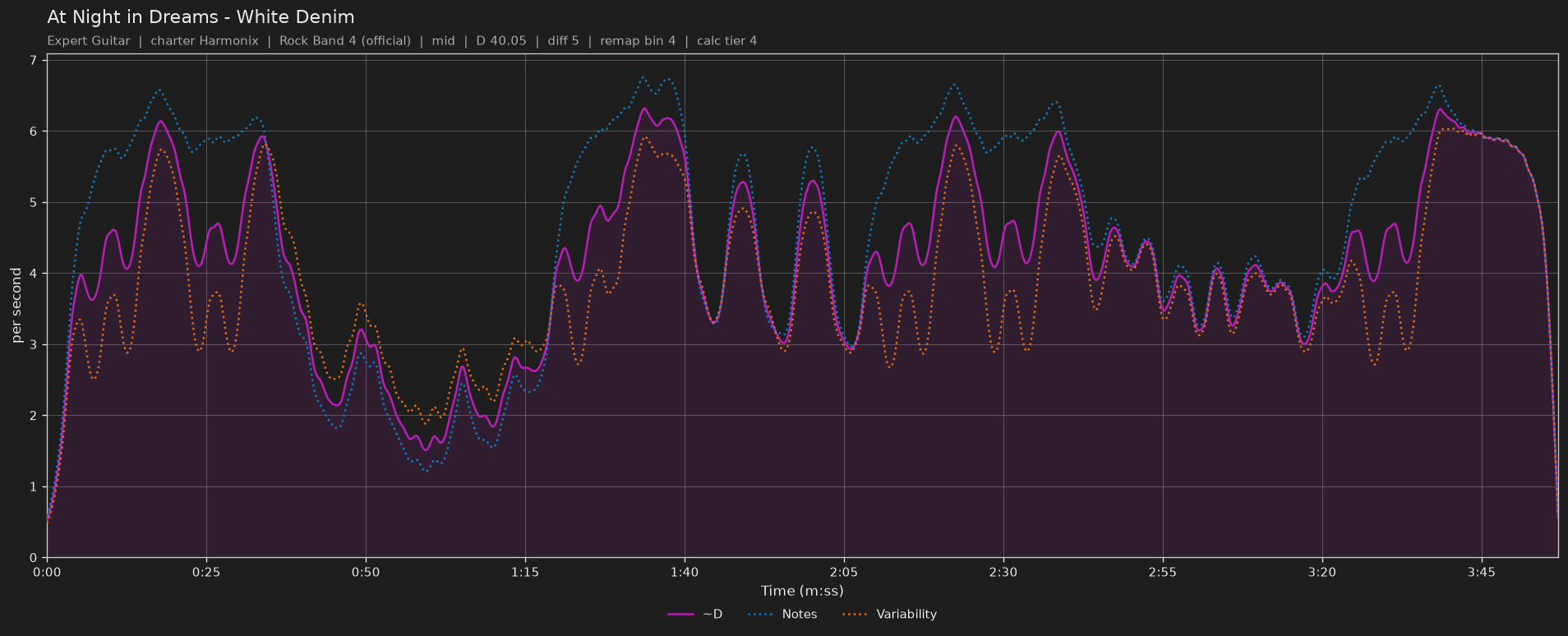Click the 'Expert Guitar' subtitle text
The width and height of the screenshot is (1568, 636).
(x=89, y=40)
